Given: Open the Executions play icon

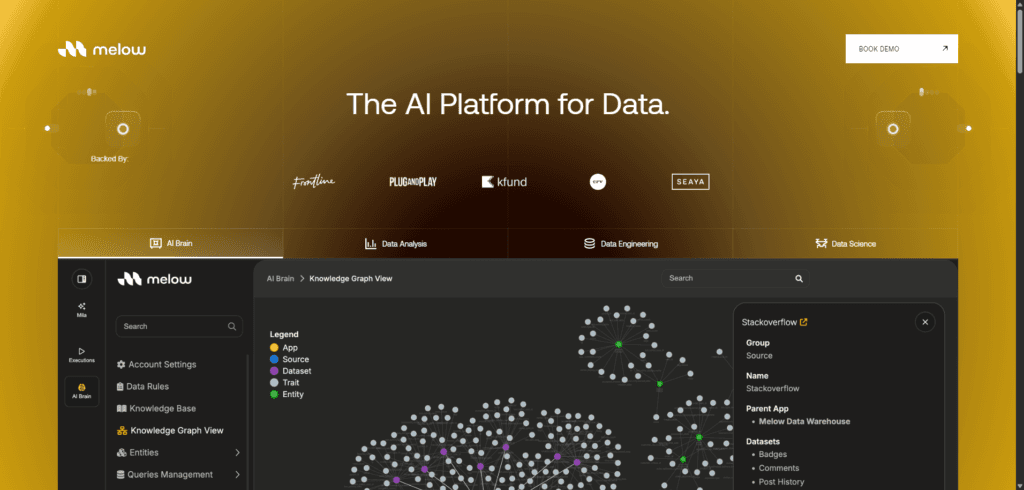Looking at the screenshot, I should [81, 353].
